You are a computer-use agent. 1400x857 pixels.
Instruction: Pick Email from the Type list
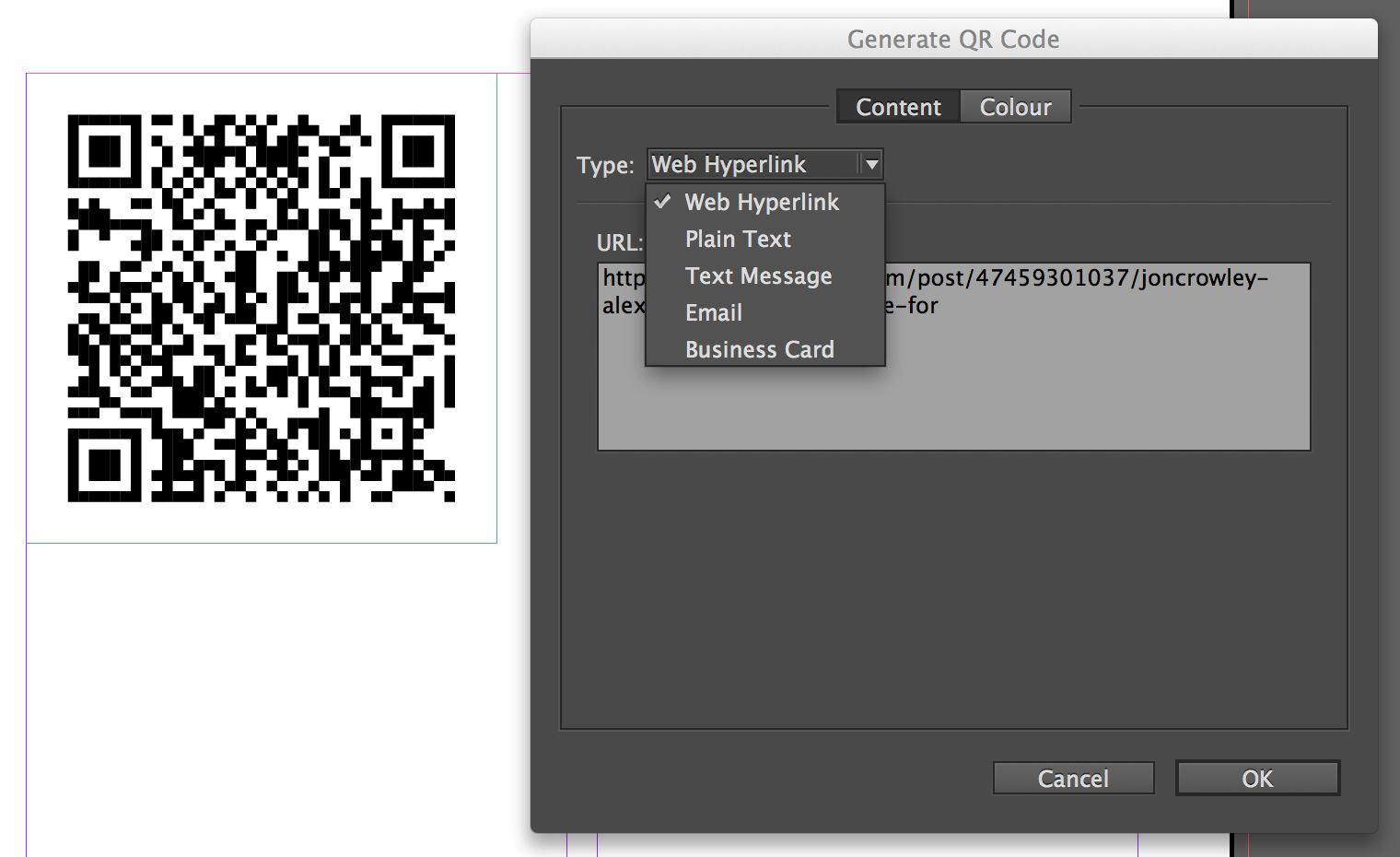(764, 312)
